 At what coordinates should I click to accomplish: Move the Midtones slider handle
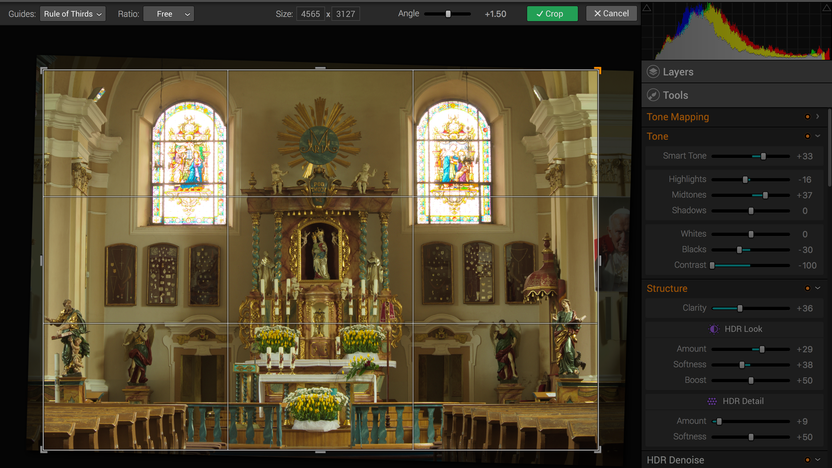[x=765, y=195]
